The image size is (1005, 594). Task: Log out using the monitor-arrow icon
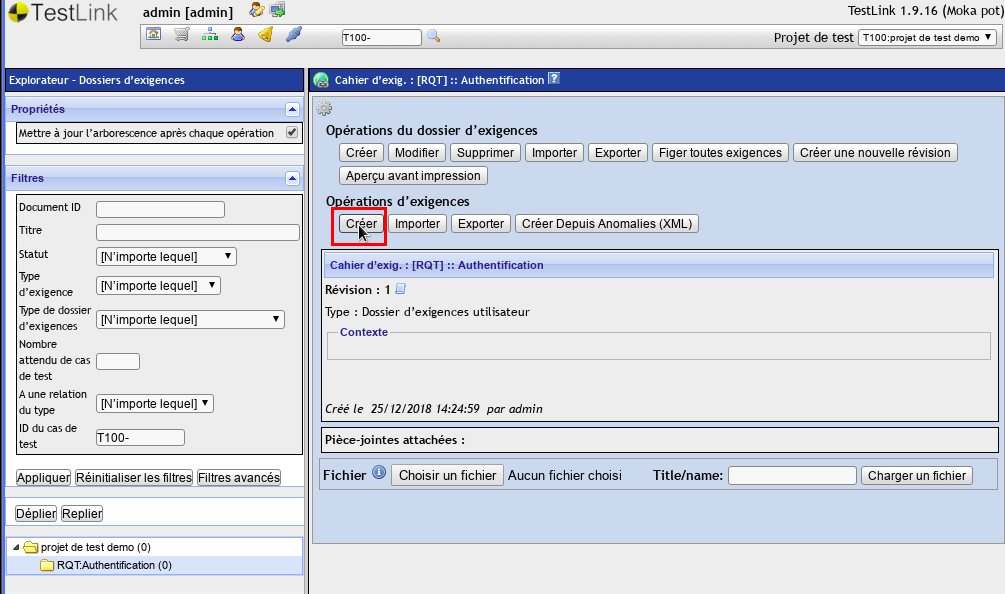pos(277,10)
